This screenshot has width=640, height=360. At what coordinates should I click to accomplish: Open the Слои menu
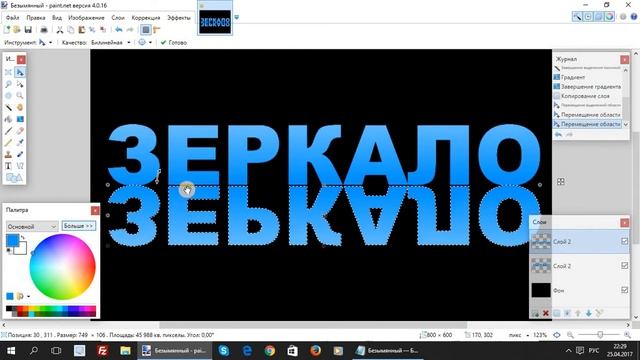coord(118,18)
